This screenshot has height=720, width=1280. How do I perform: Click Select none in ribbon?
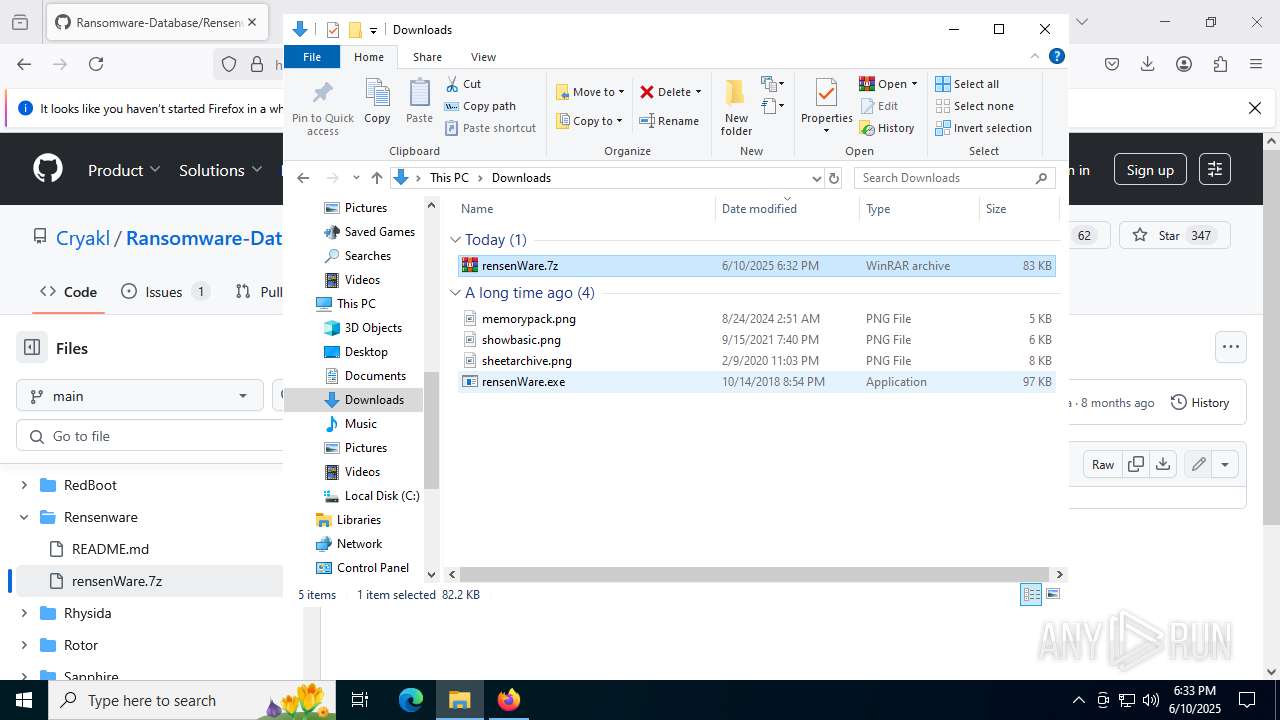coord(974,106)
